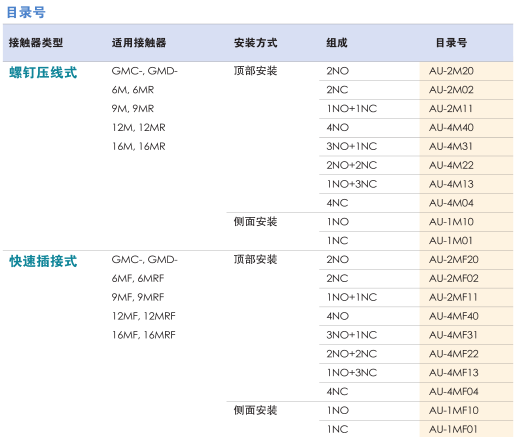Screen dimensions: 514x437
Task: Click the 3NO+1NC cell for AU-4M31
Action: (x=352, y=146)
